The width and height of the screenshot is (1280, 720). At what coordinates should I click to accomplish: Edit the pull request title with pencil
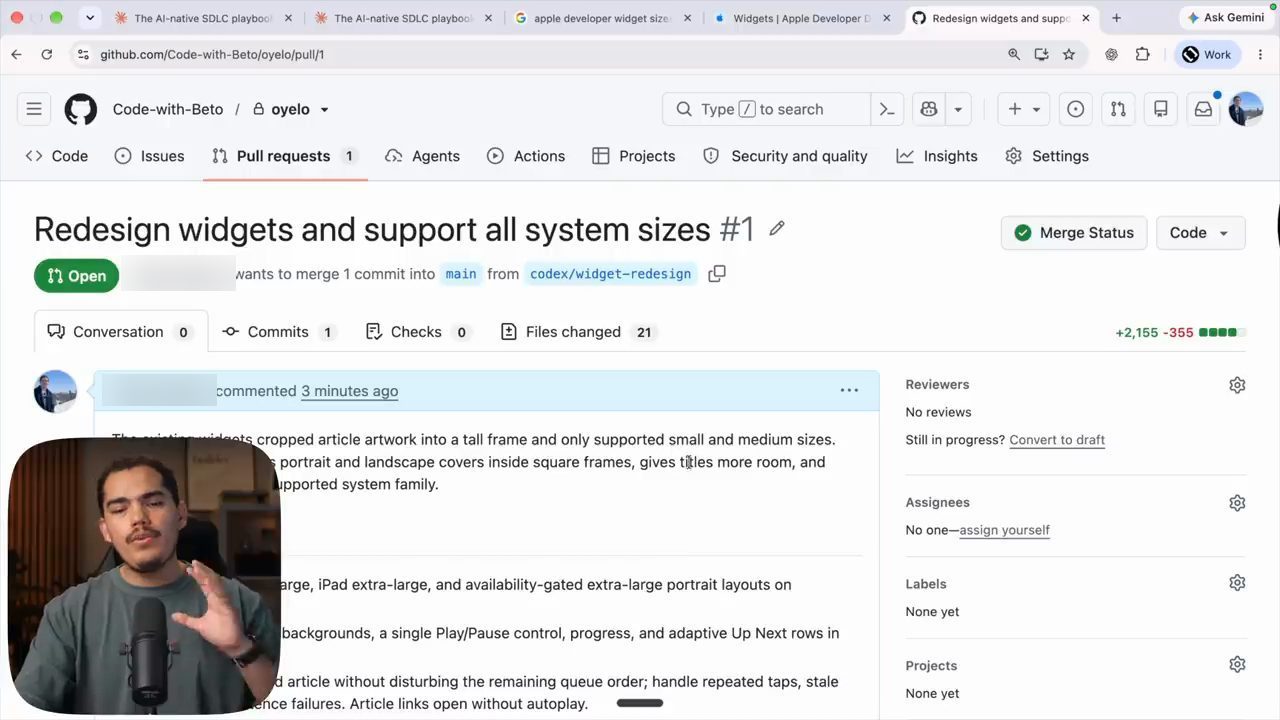[x=777, y=229]
